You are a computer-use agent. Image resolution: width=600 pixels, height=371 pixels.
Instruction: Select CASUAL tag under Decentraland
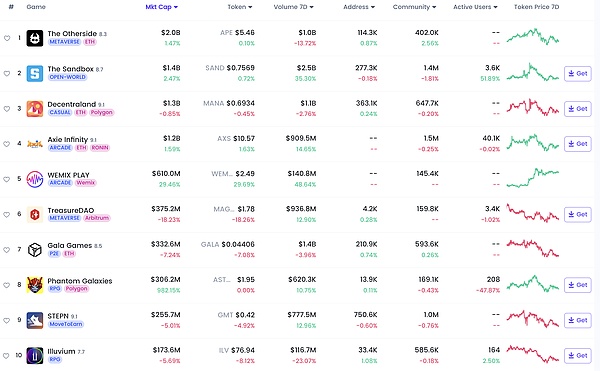pos(60,112)
